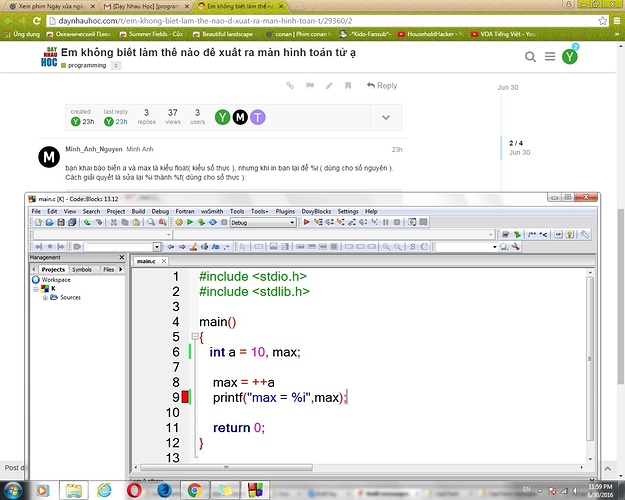Viewport: 625px width, 500px height.
Task: Click the Chrome icon in the taskbar
Action: [x=194, y=489]
